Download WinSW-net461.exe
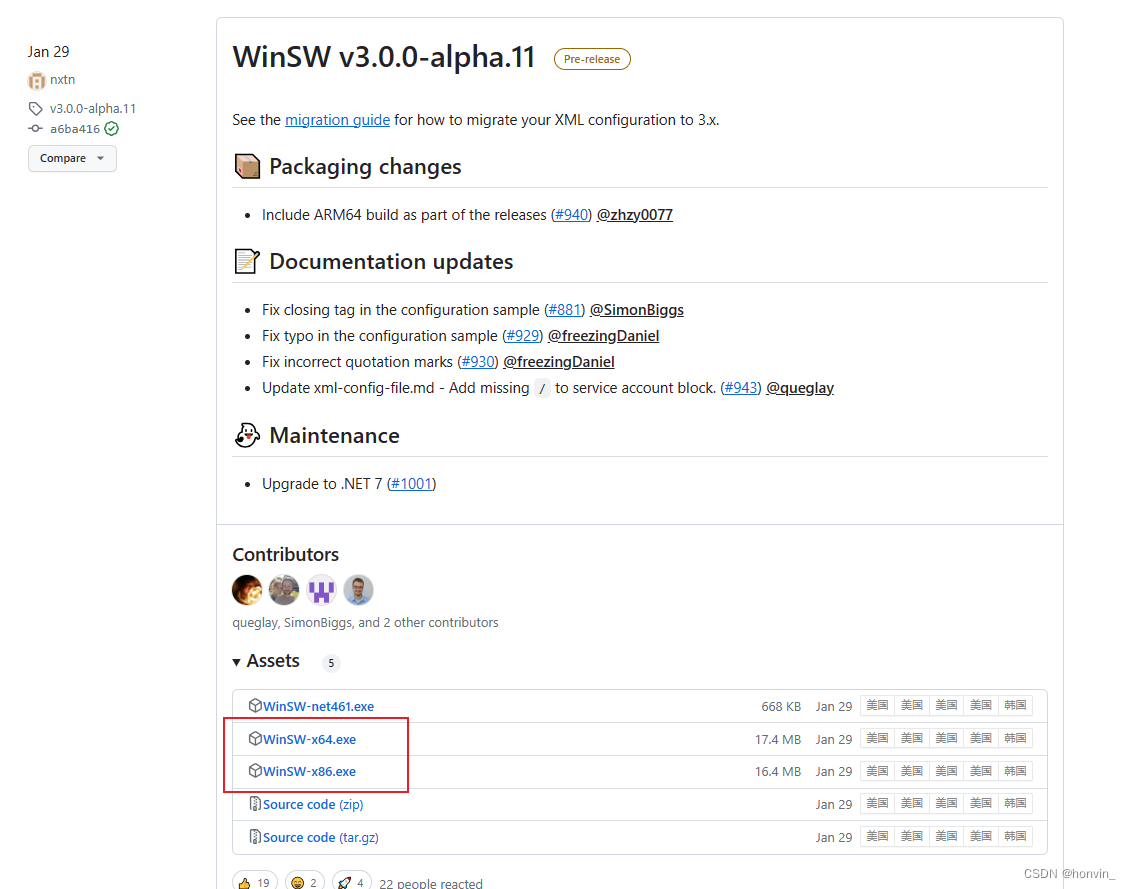 (318, 706)
